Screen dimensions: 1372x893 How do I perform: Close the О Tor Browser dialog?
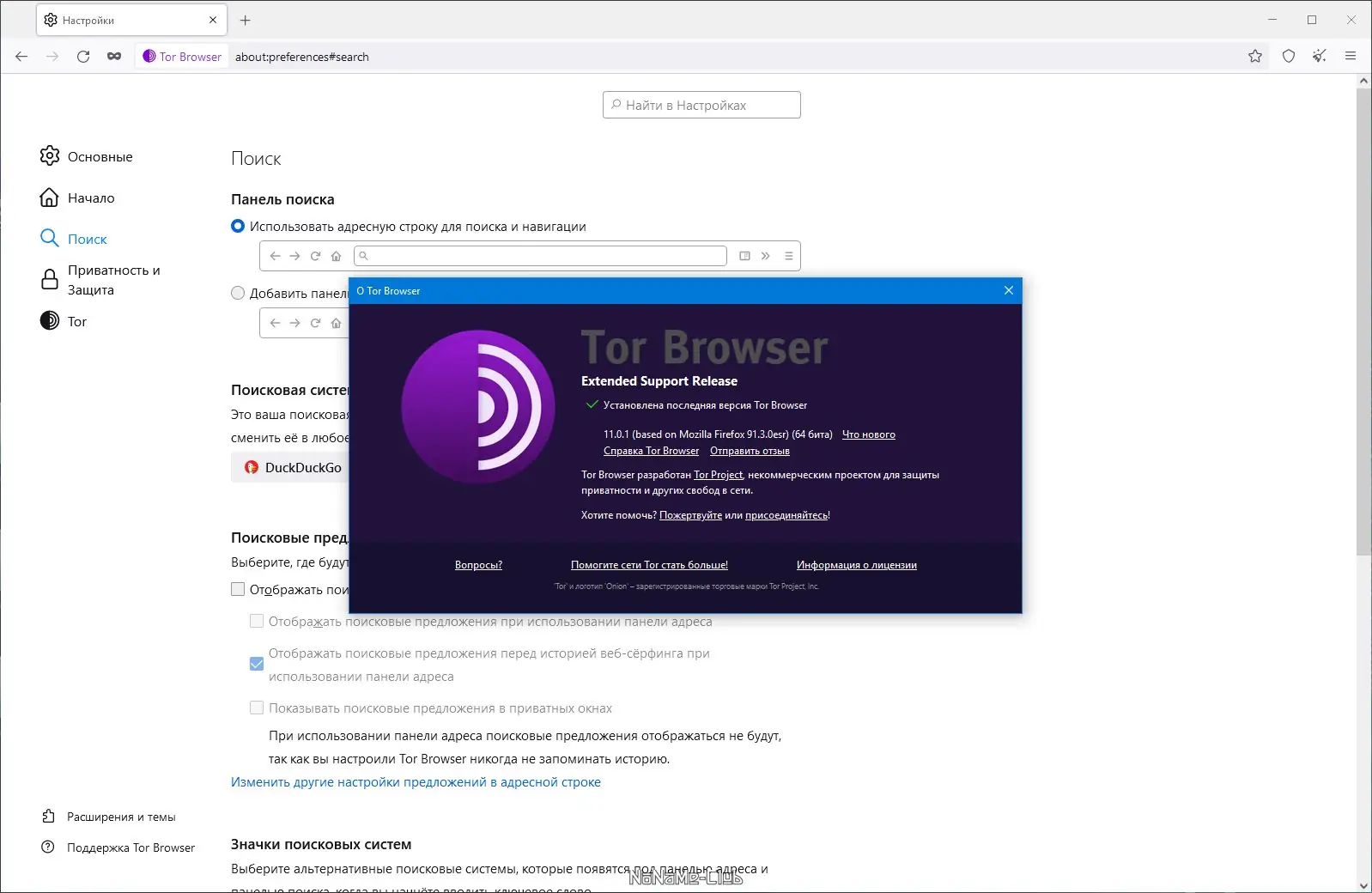(1009, 290)
